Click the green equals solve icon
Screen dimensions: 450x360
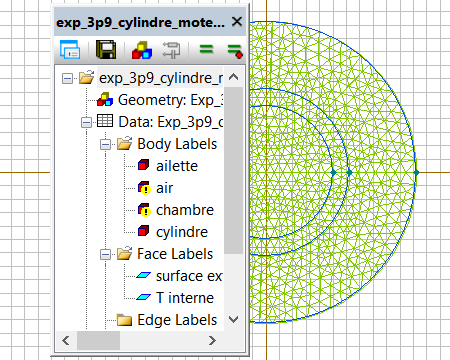206,50
